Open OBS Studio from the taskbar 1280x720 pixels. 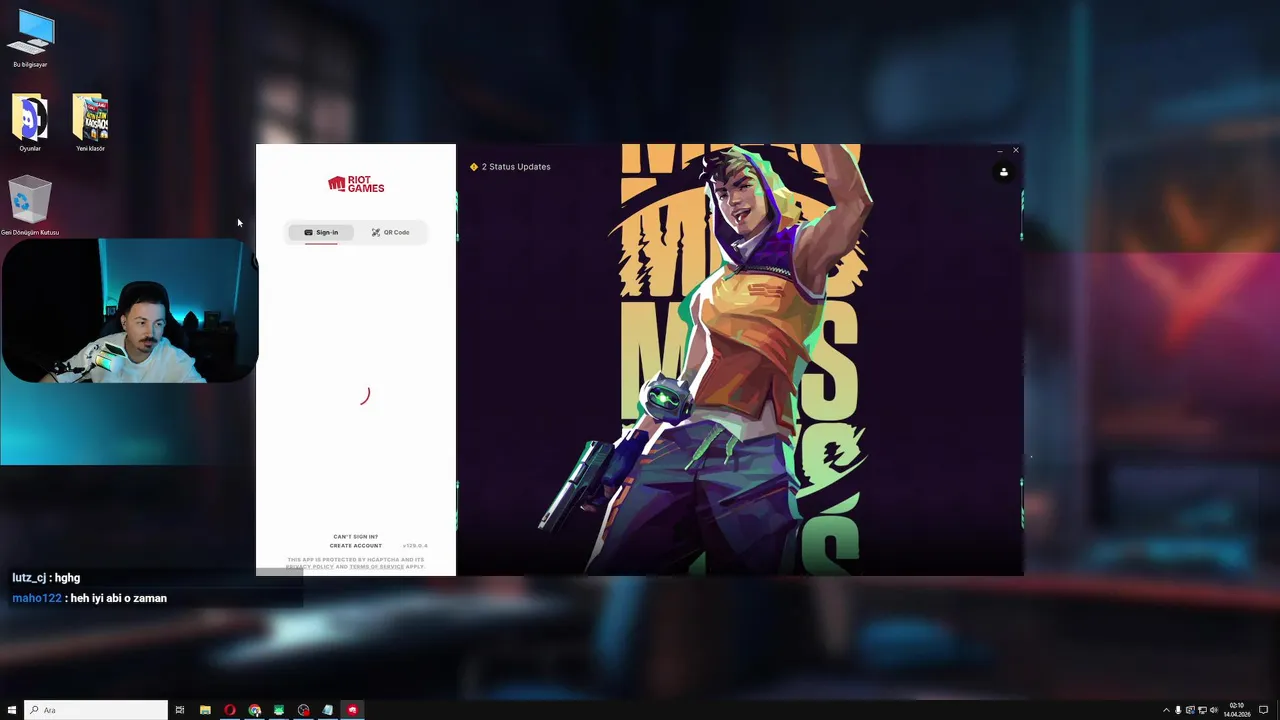tap(304, 710)
